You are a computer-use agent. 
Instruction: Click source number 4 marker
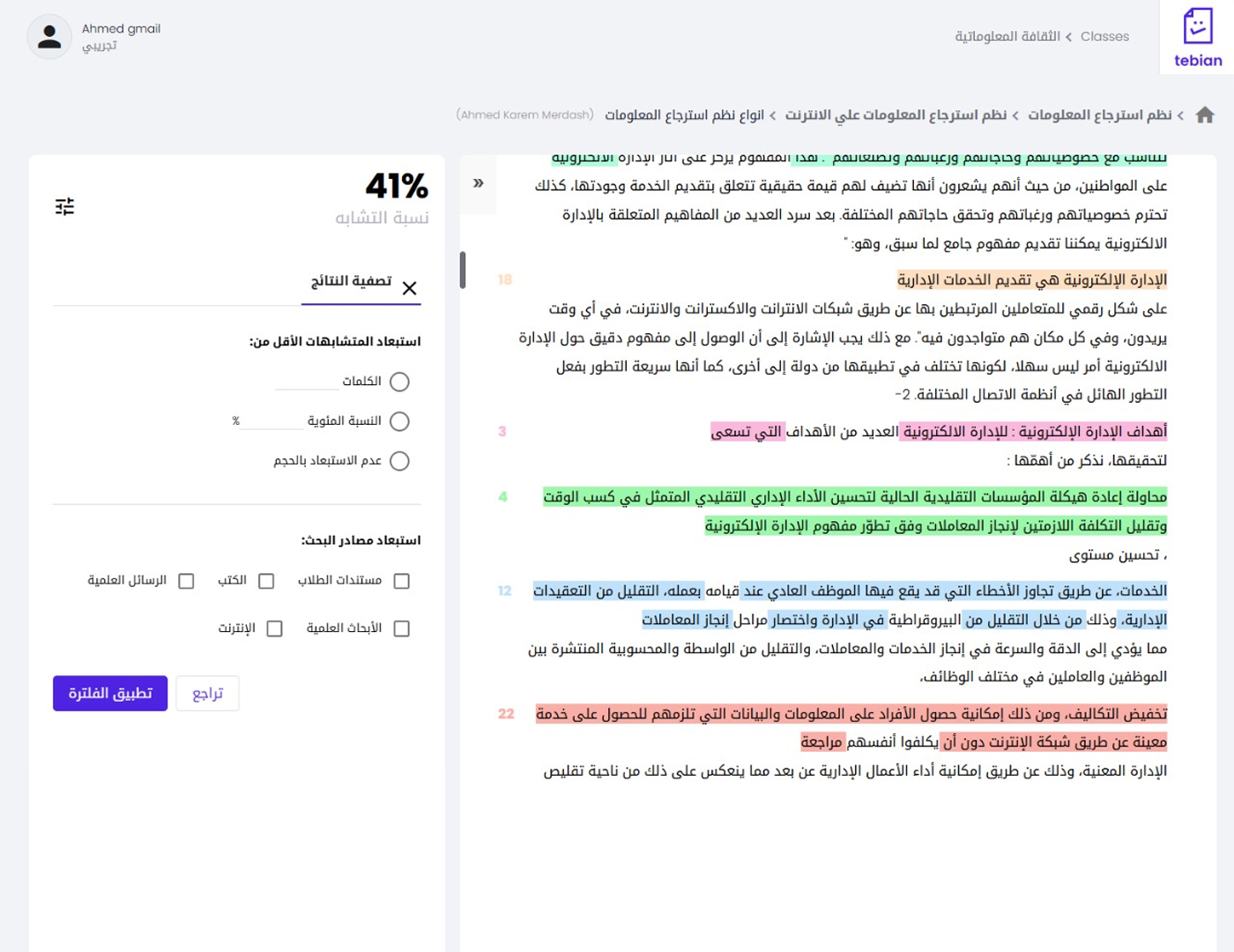[502, 497]
